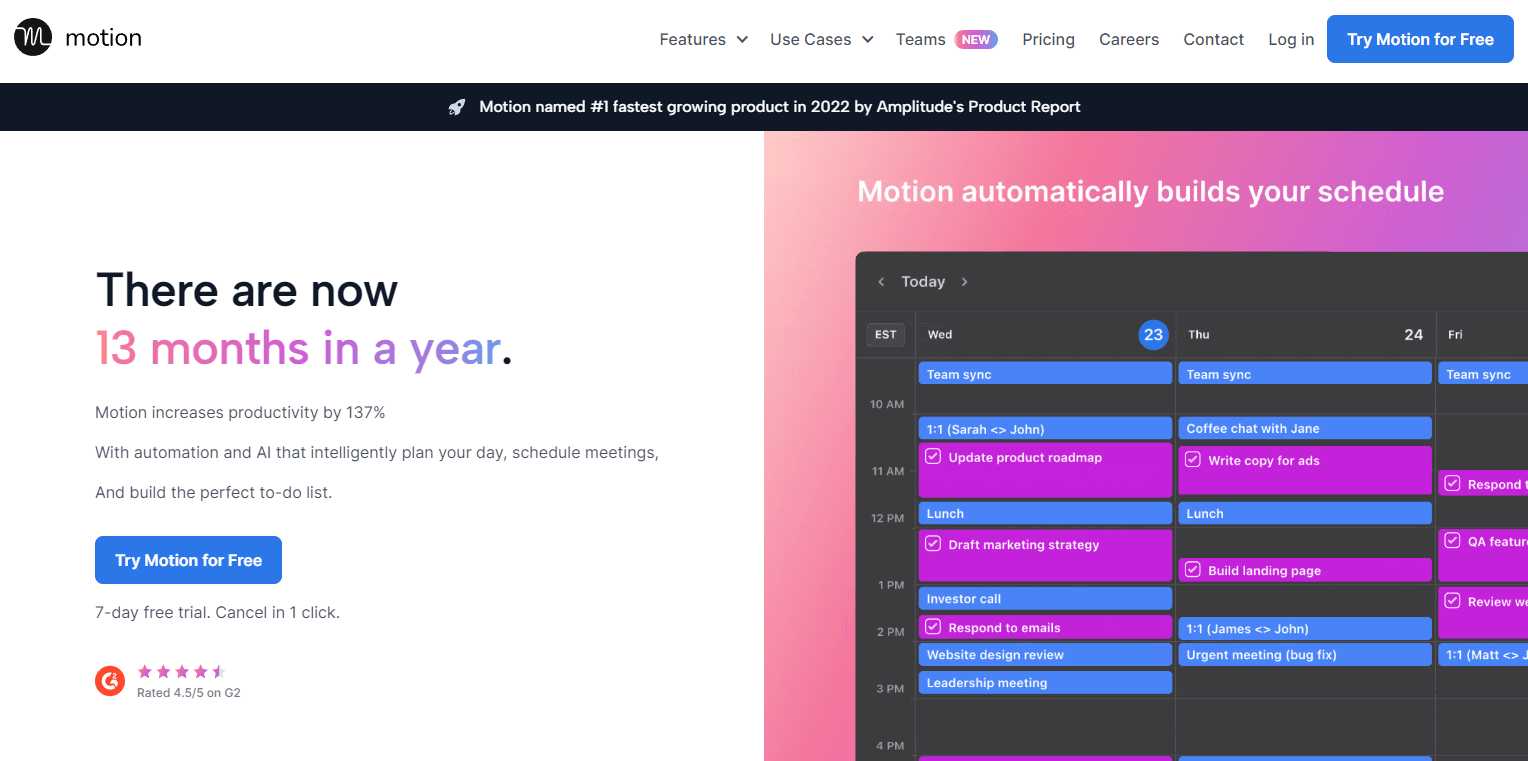Open Leadership meeting event

pos(1045,683)
